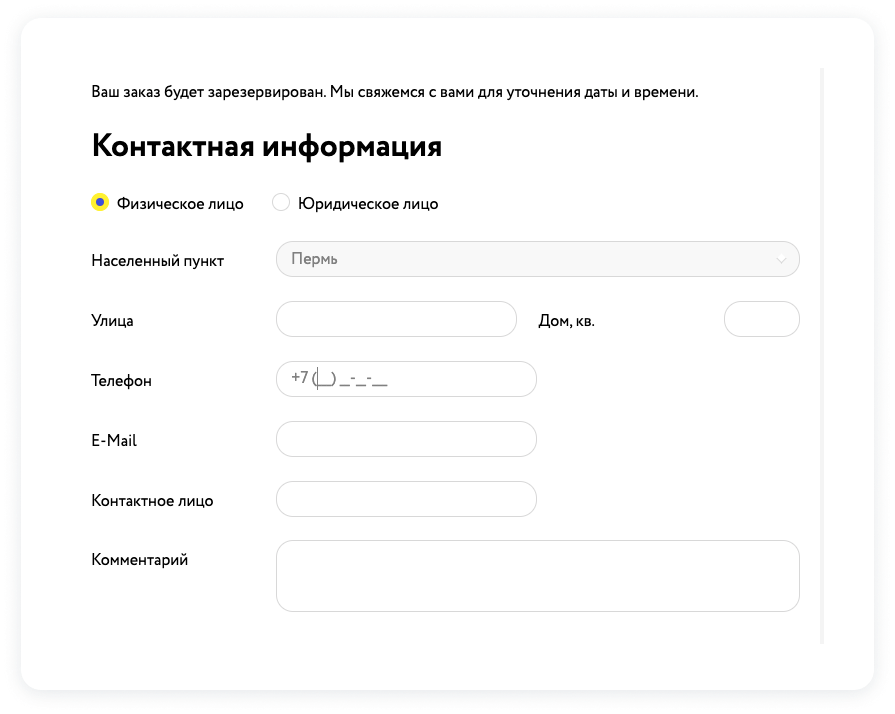Click the E-Mail label
895x714 pixels.
click(114, 441)
